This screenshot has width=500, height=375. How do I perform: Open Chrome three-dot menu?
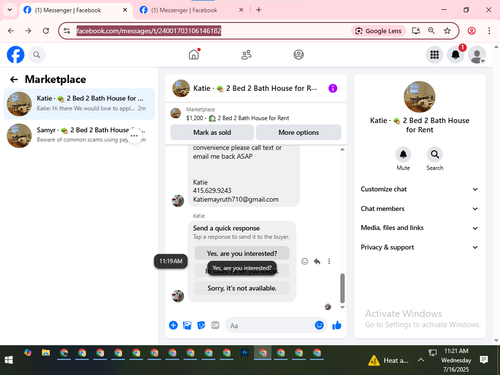coord(489,31)
